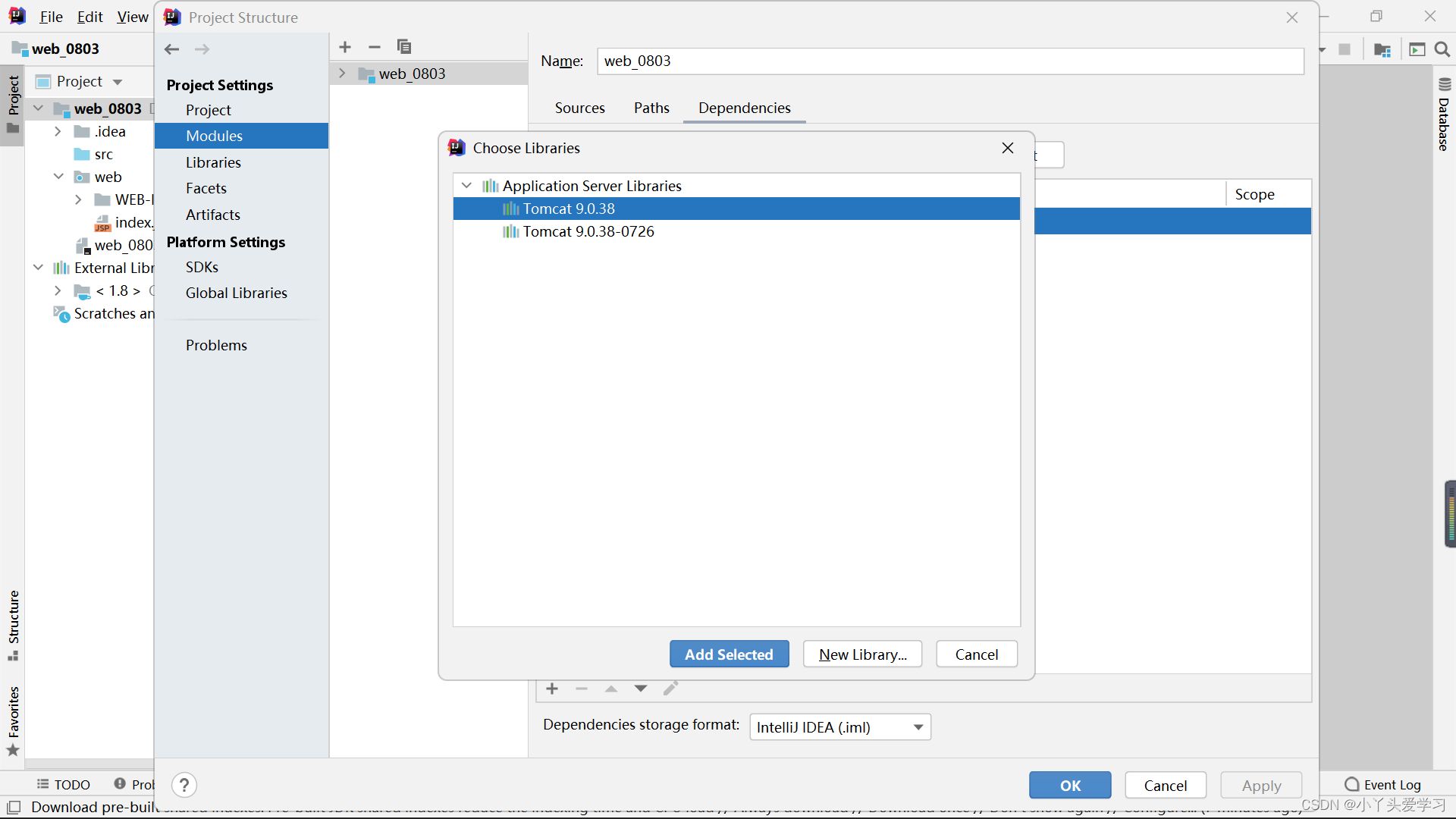Move dependency down with down arrow
This screenshot has height=819, width=1456.
[x=641, y=689]
